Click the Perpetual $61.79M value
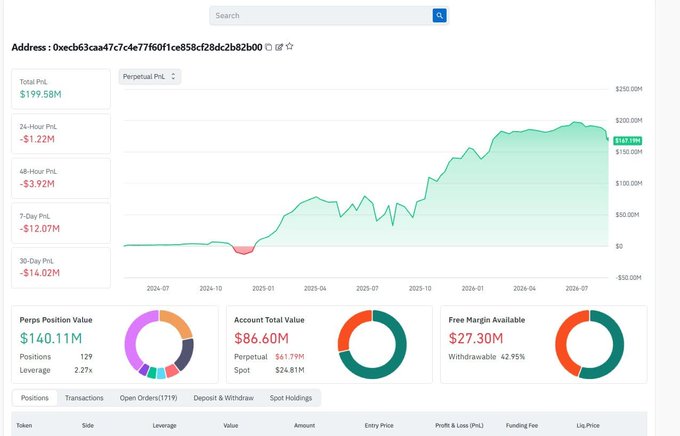Image resolution: width=680 pixels, height=436 pixels. [x=290, y=357]
